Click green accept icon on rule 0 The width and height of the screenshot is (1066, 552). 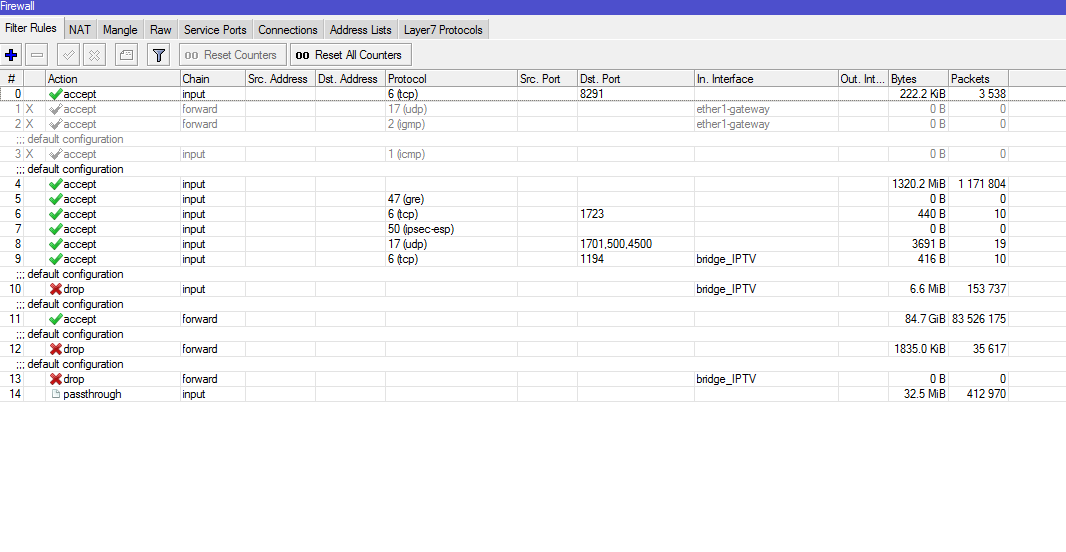56,94
